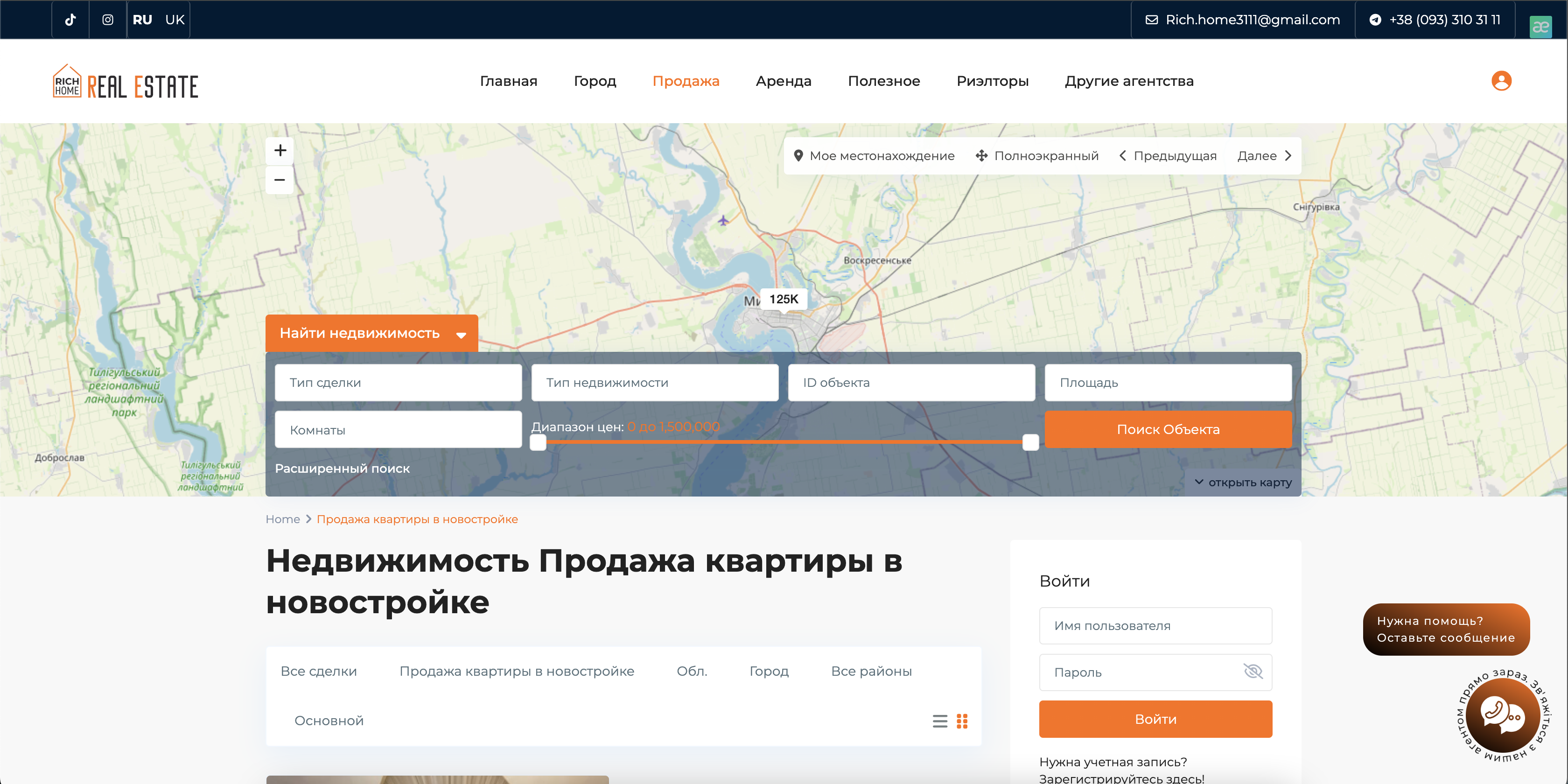Open the live chat phone bubble

[1502, 714]
